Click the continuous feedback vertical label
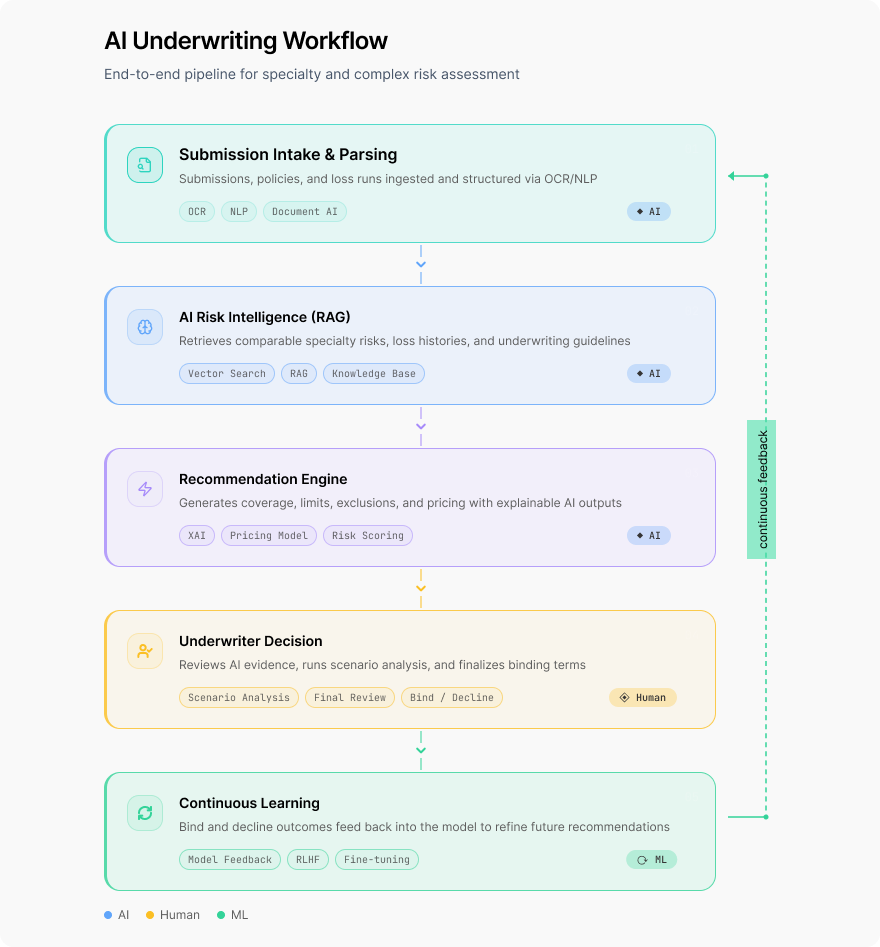The image size is (880, 947). [762, 489]
